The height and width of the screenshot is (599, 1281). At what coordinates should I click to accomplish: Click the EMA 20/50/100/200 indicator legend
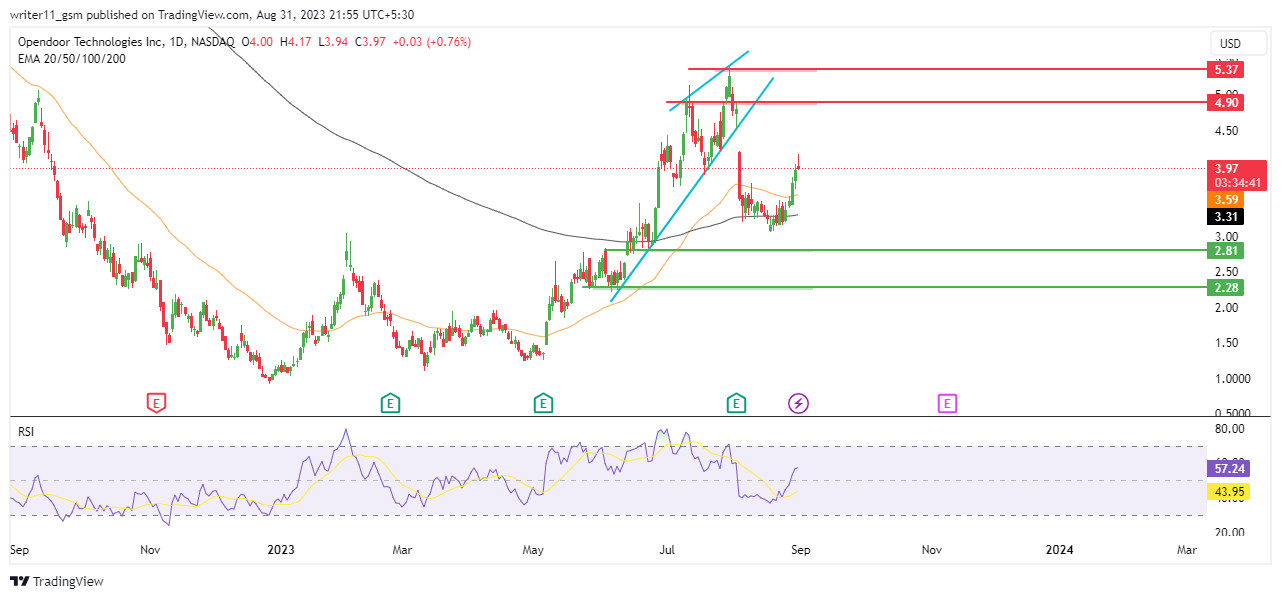click(72, 59)
